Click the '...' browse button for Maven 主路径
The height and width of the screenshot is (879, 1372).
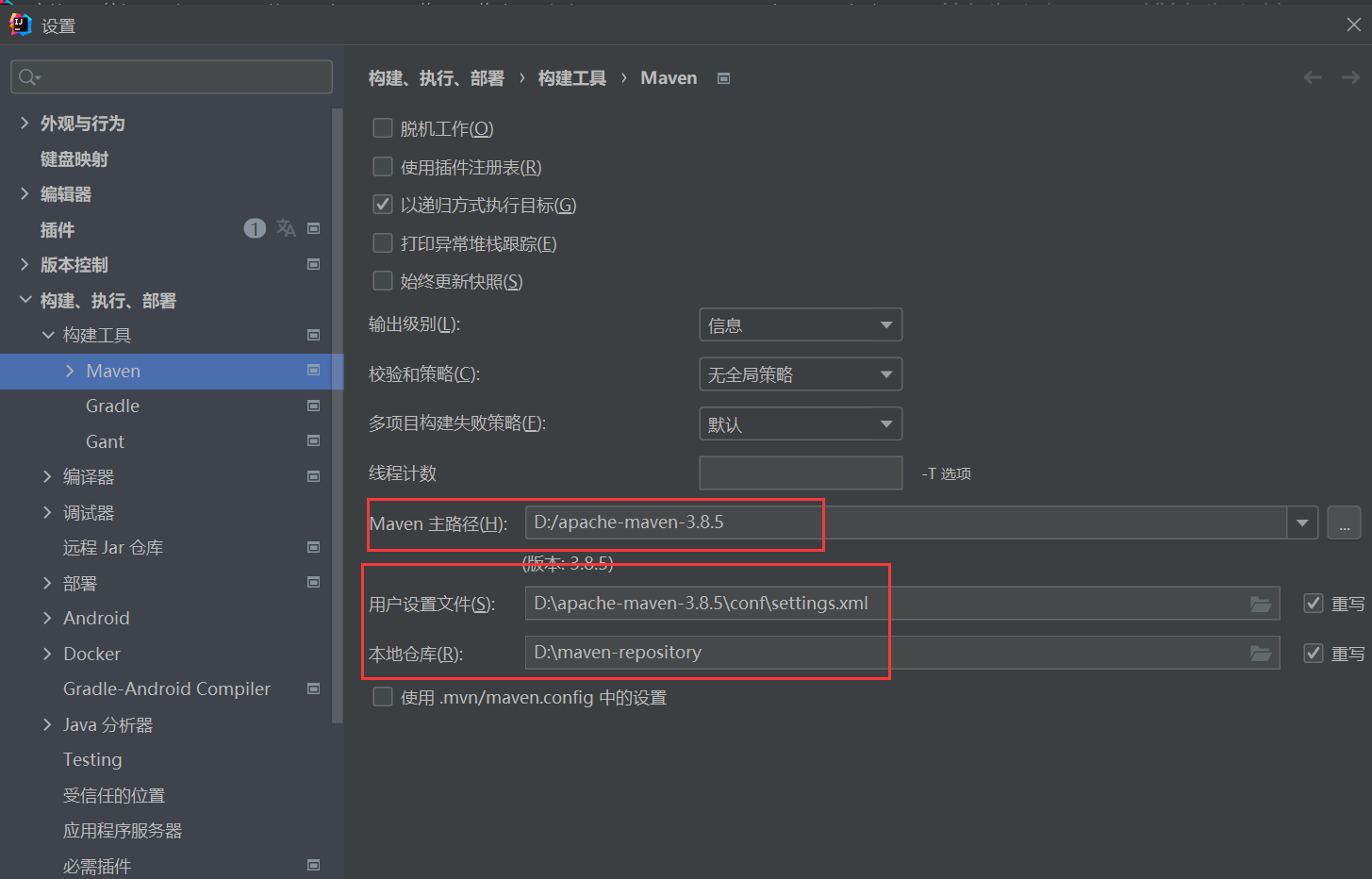[x=1344, y=522]
